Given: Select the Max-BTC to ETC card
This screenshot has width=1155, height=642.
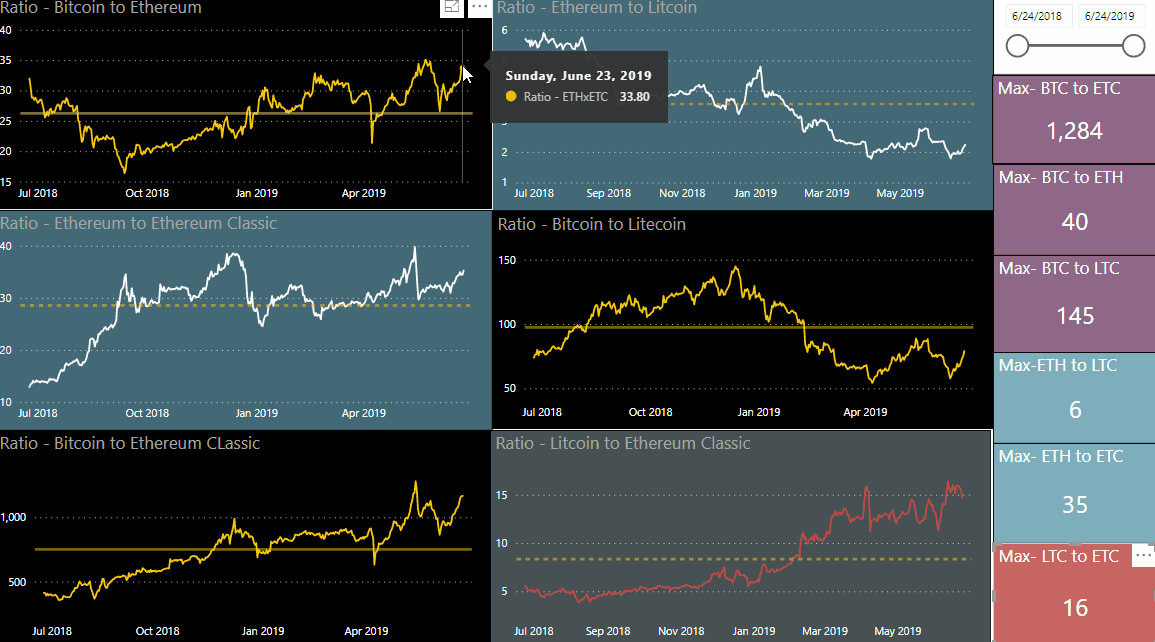Looking at the screenshot, I should tap(1073, 115).
